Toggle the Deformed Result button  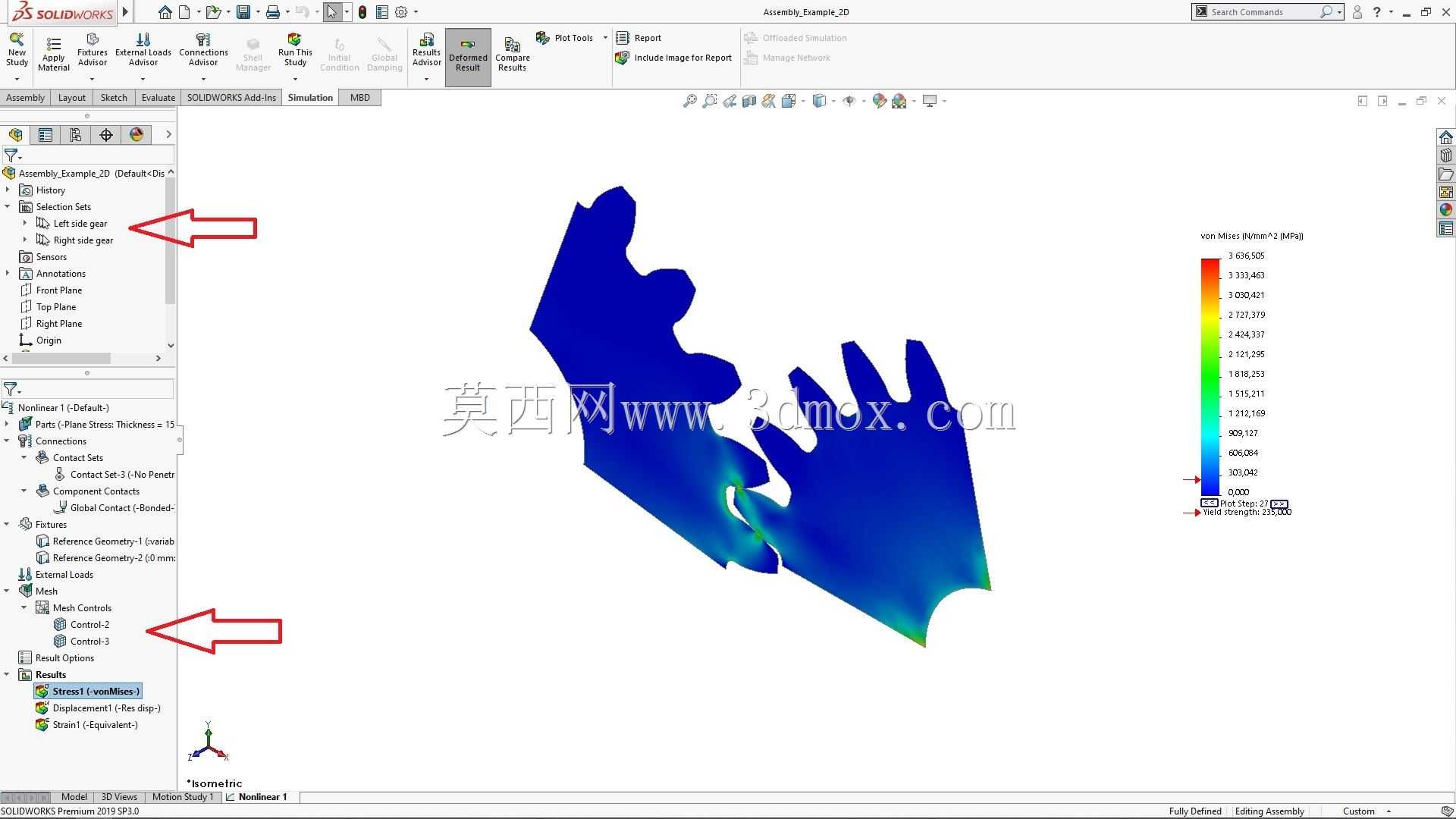point(468,58)
